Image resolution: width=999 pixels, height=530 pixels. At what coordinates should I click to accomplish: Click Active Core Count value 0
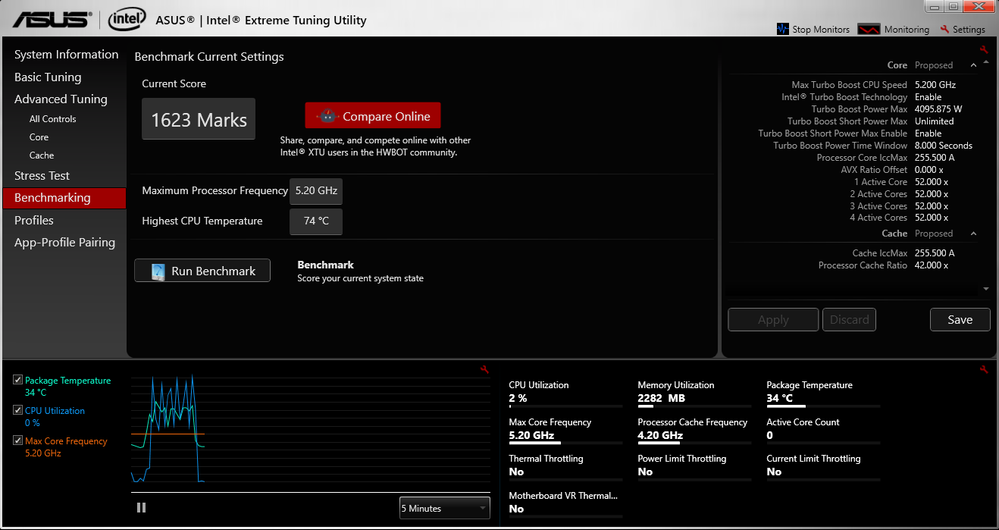(x=770, y=435)
